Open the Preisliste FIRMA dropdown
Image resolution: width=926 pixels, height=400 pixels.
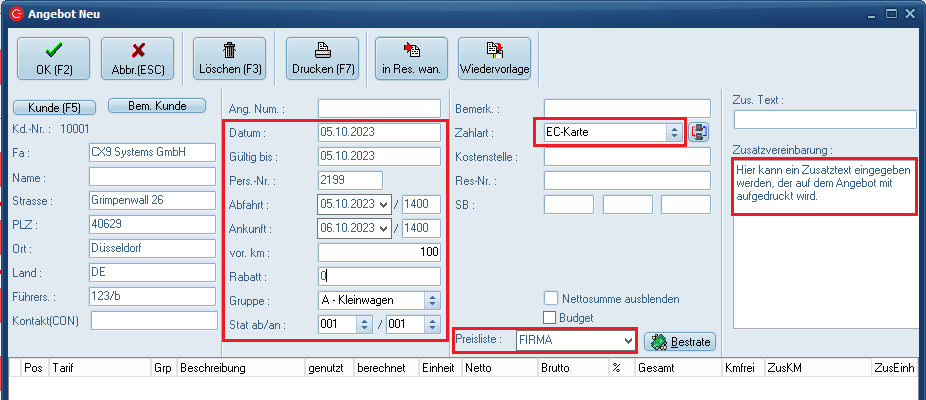click(x=627, y=341)
